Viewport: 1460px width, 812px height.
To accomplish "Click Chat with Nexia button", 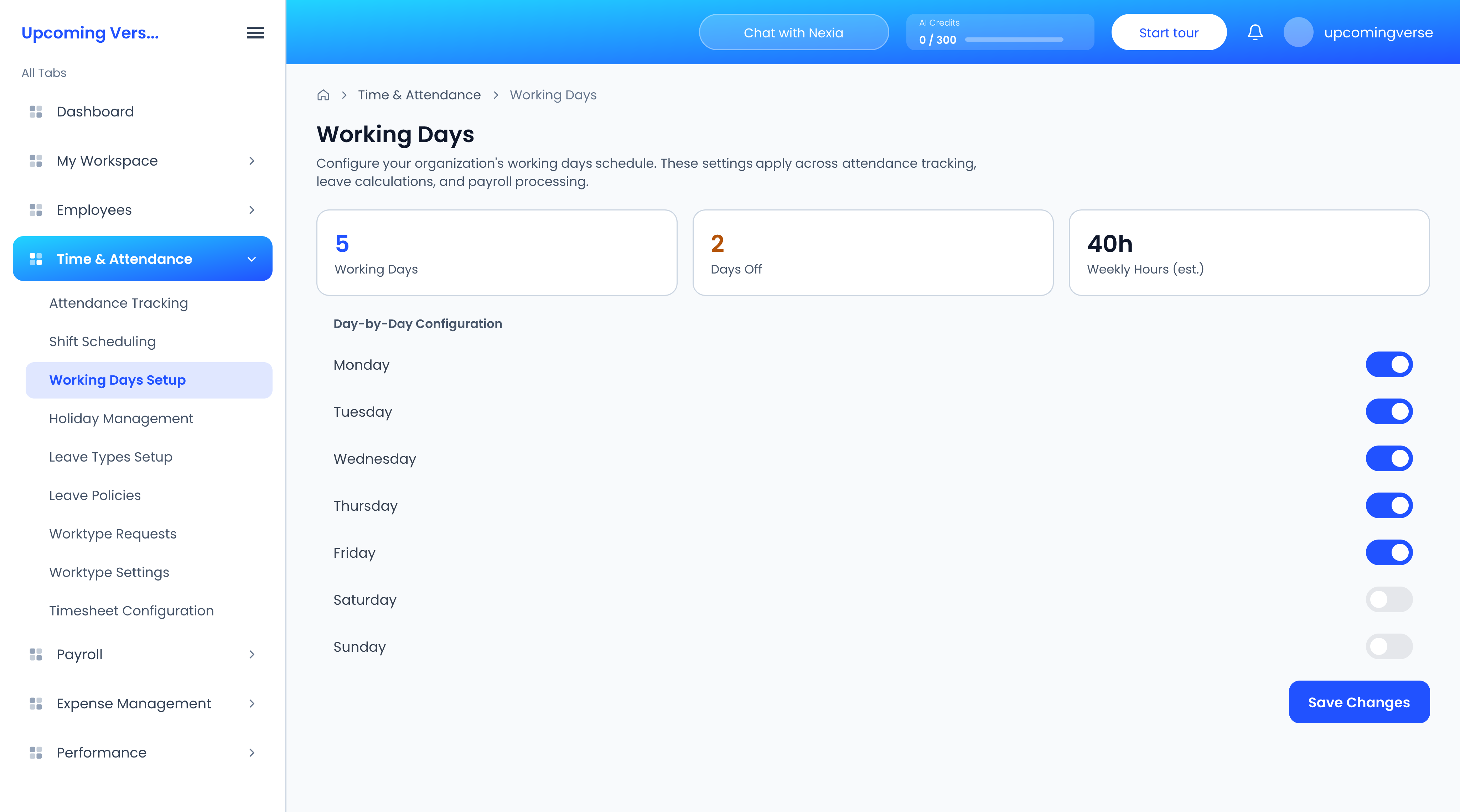I will click(x=793, y=32).
